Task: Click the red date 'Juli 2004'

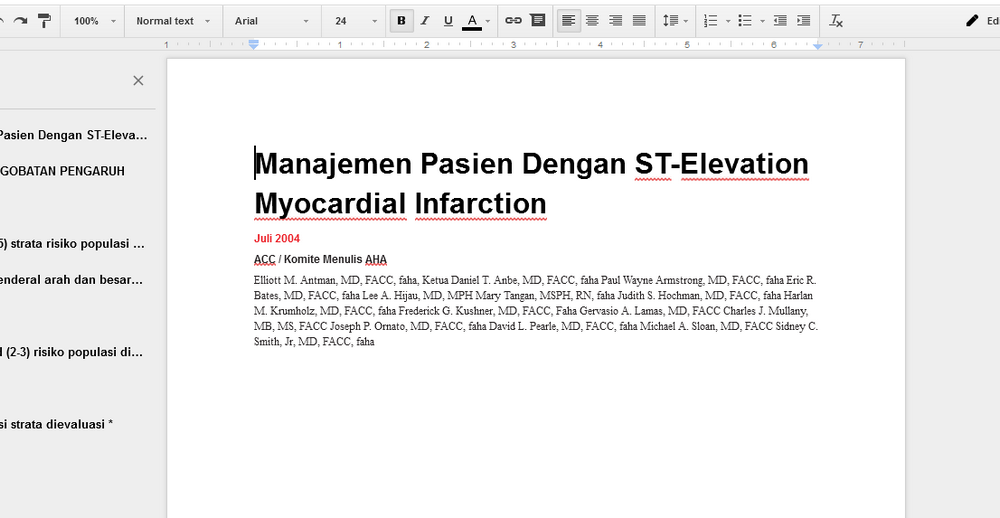Action: tap(277, 239)
